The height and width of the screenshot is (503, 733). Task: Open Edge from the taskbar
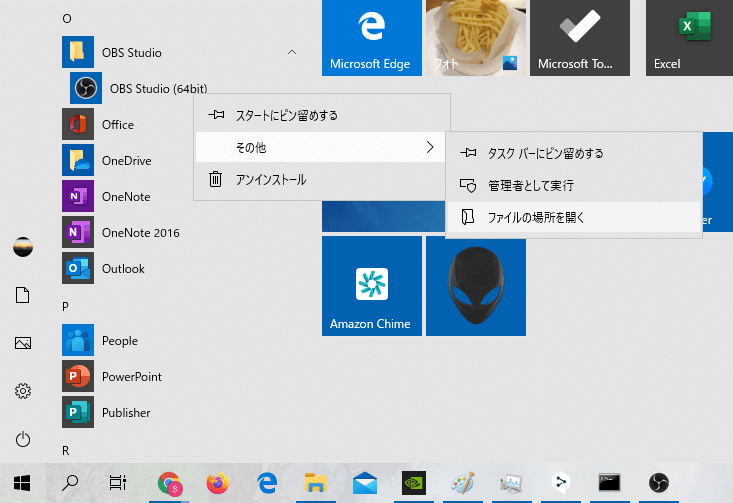pos(267,483)
